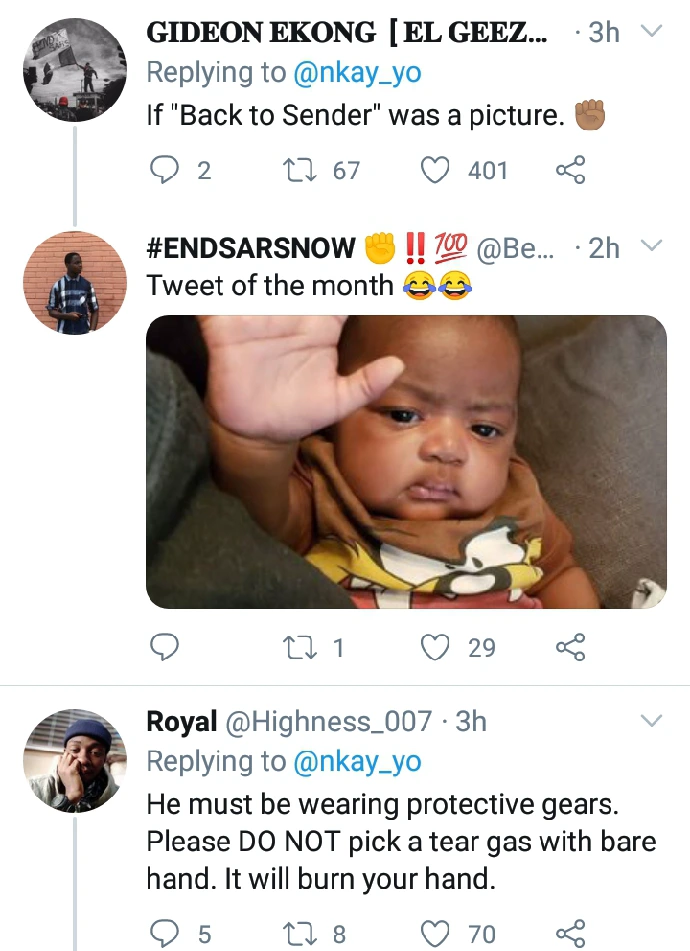Reply to Royal's protective gears tweet

164,934
